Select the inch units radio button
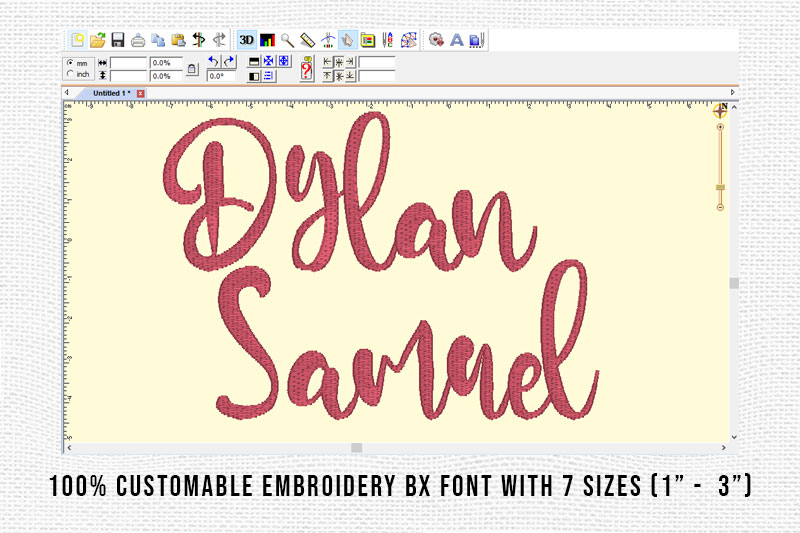Screen dimensions: 800x533 click(x=70, y=74)
